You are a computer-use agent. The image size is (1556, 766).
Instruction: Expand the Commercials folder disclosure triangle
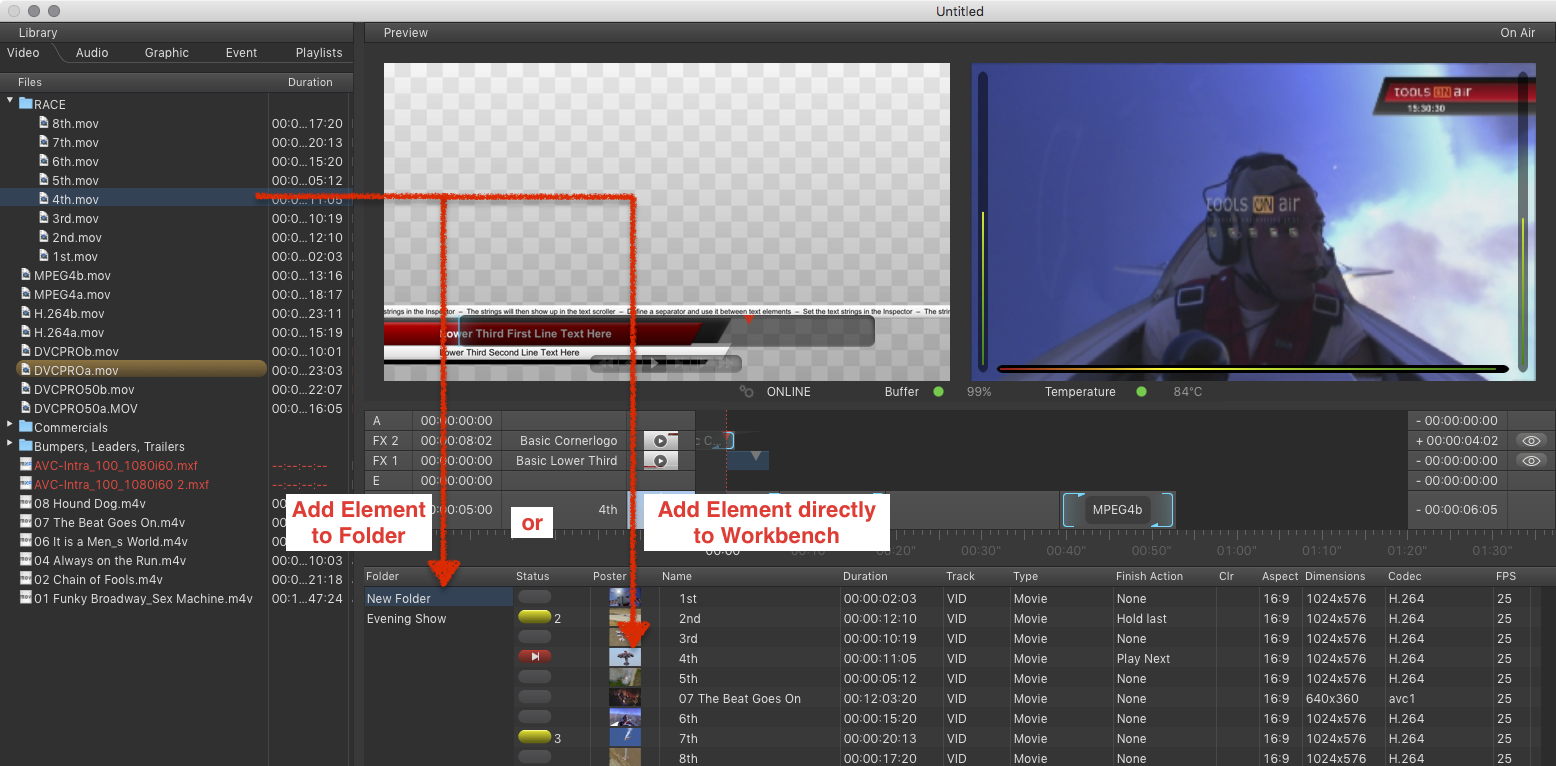coord(10,426)
